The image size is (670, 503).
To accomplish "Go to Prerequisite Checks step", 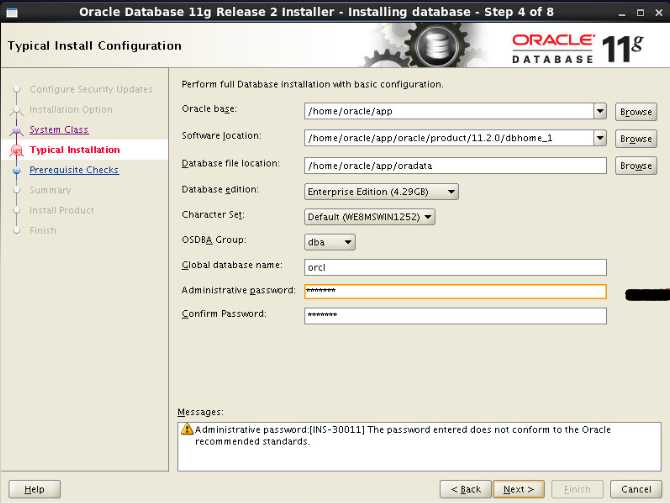I will click(74, 170).
